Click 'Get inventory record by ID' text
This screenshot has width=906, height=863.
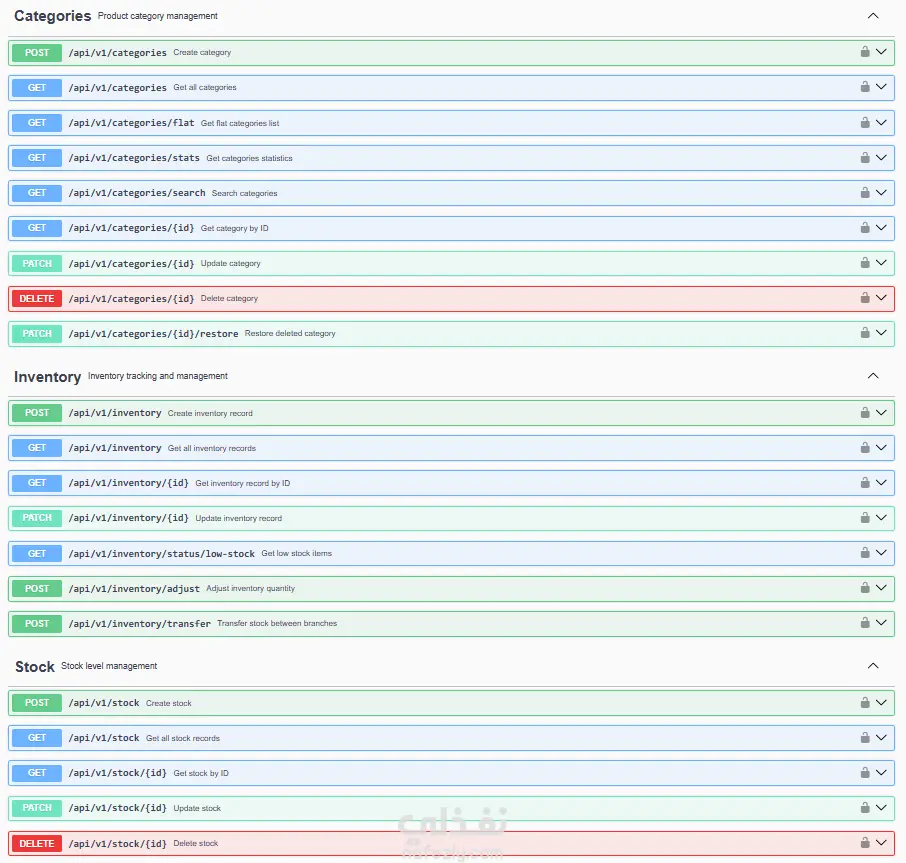pyautogui.click(x=243, y=483)
